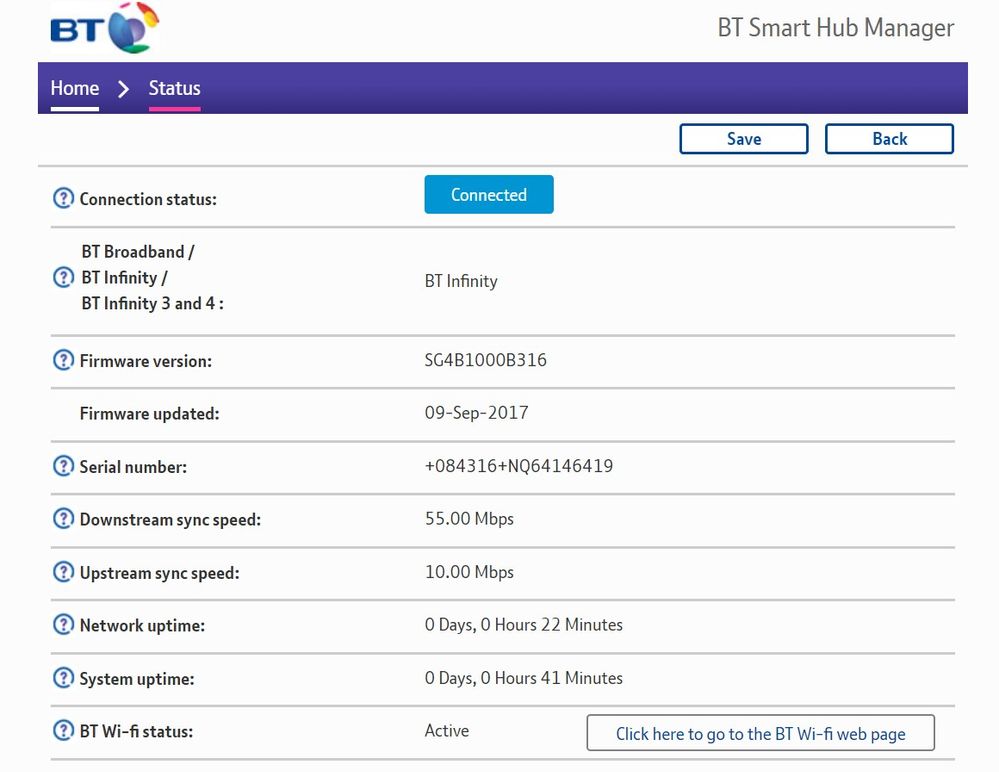The width and height of the screenshot is (999, 772).
Task: Select the 55.00 Mbps value
Action: (469, 518)
